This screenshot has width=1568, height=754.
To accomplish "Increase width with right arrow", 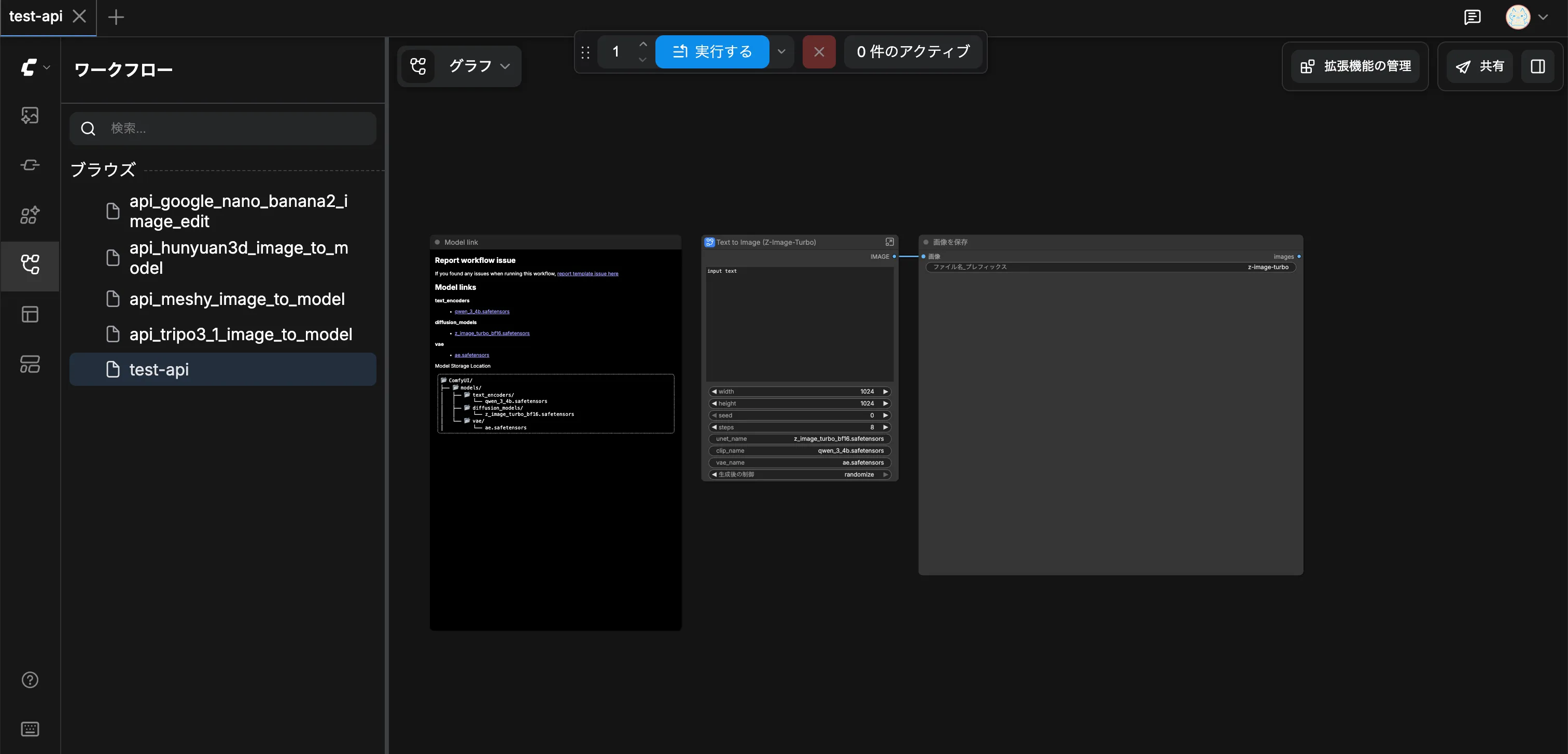I will point(886,392).
